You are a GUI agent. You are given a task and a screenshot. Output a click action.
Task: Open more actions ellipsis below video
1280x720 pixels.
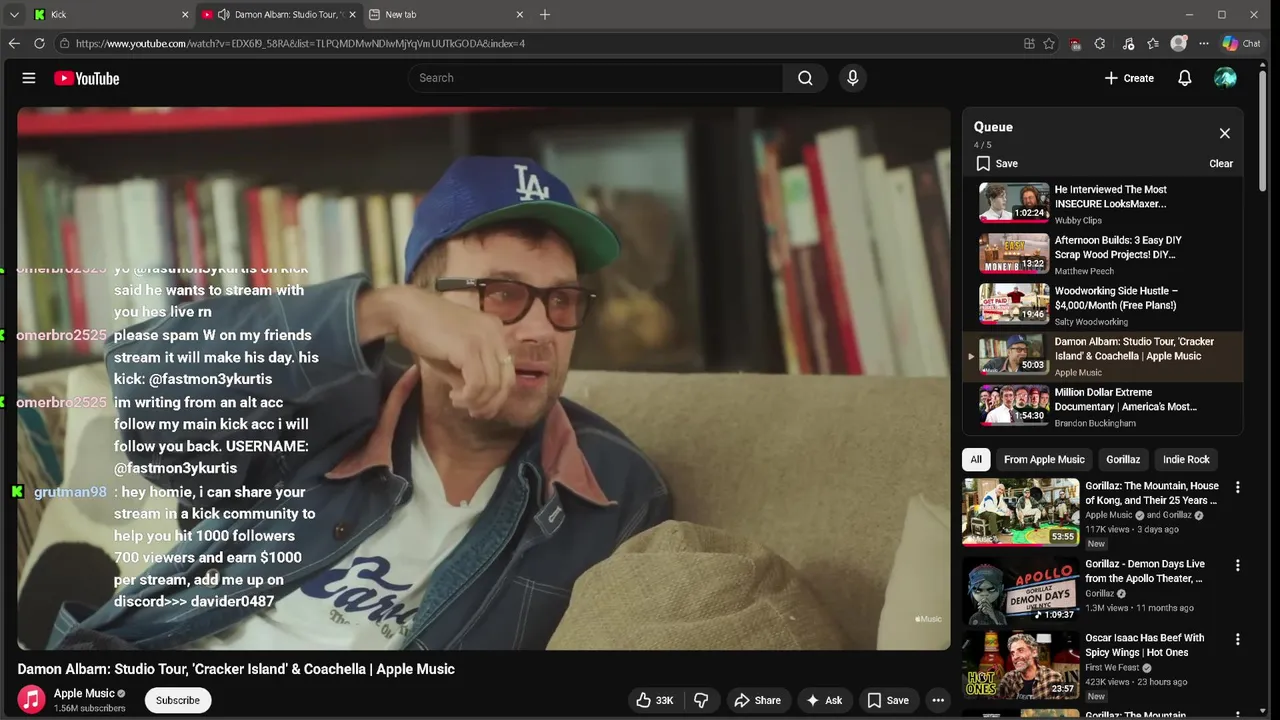[938, 700]
